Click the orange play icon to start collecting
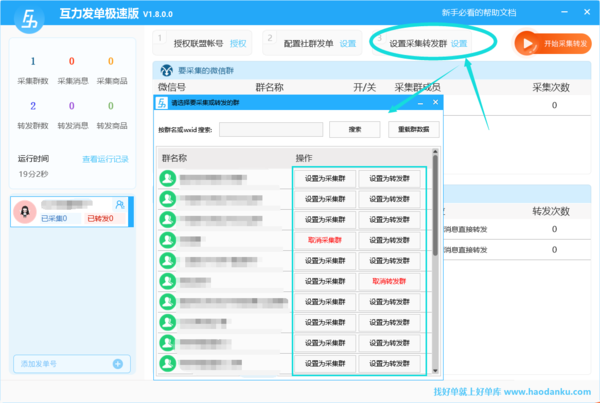600x403 pixels. (527, 43)
